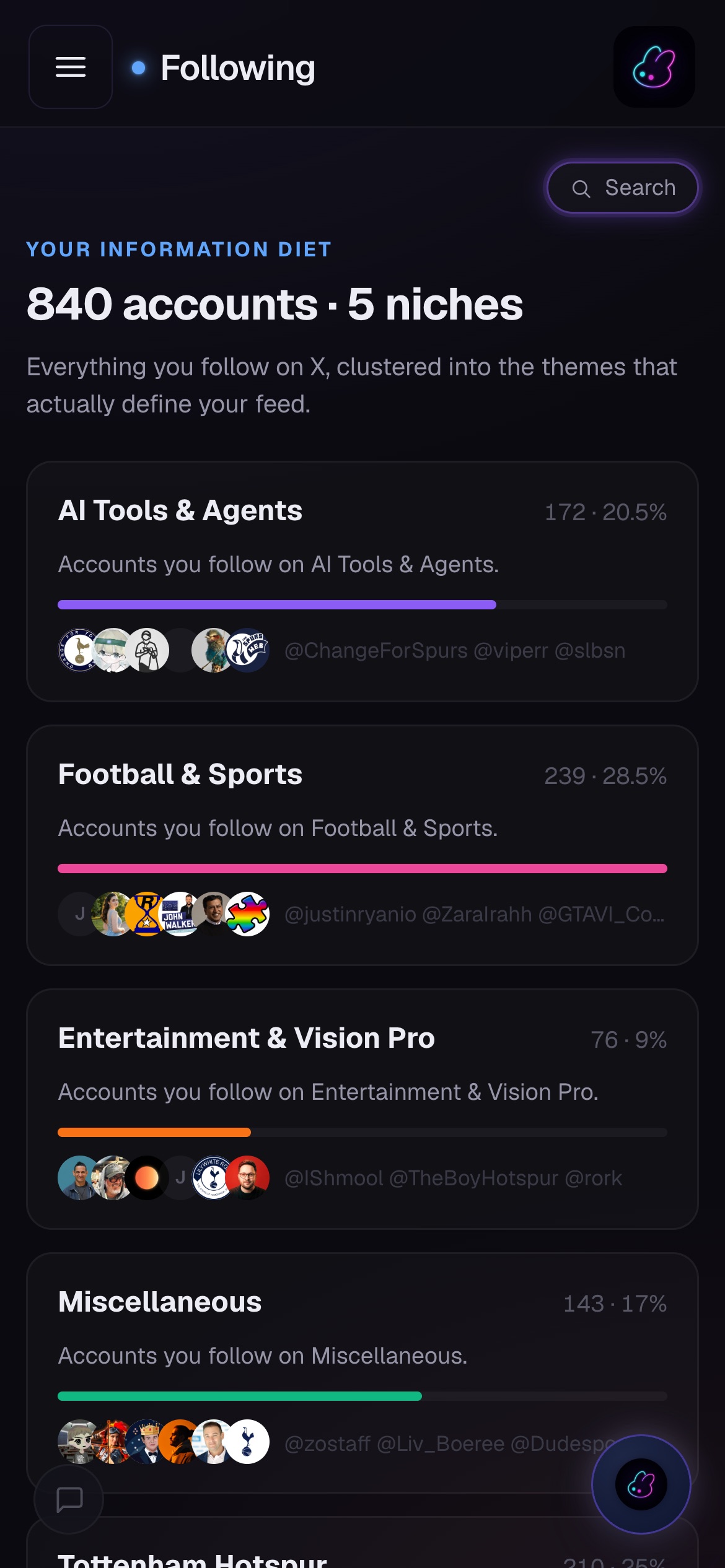Open the ChangeForSpurs avatar in AI Tools

80,650
